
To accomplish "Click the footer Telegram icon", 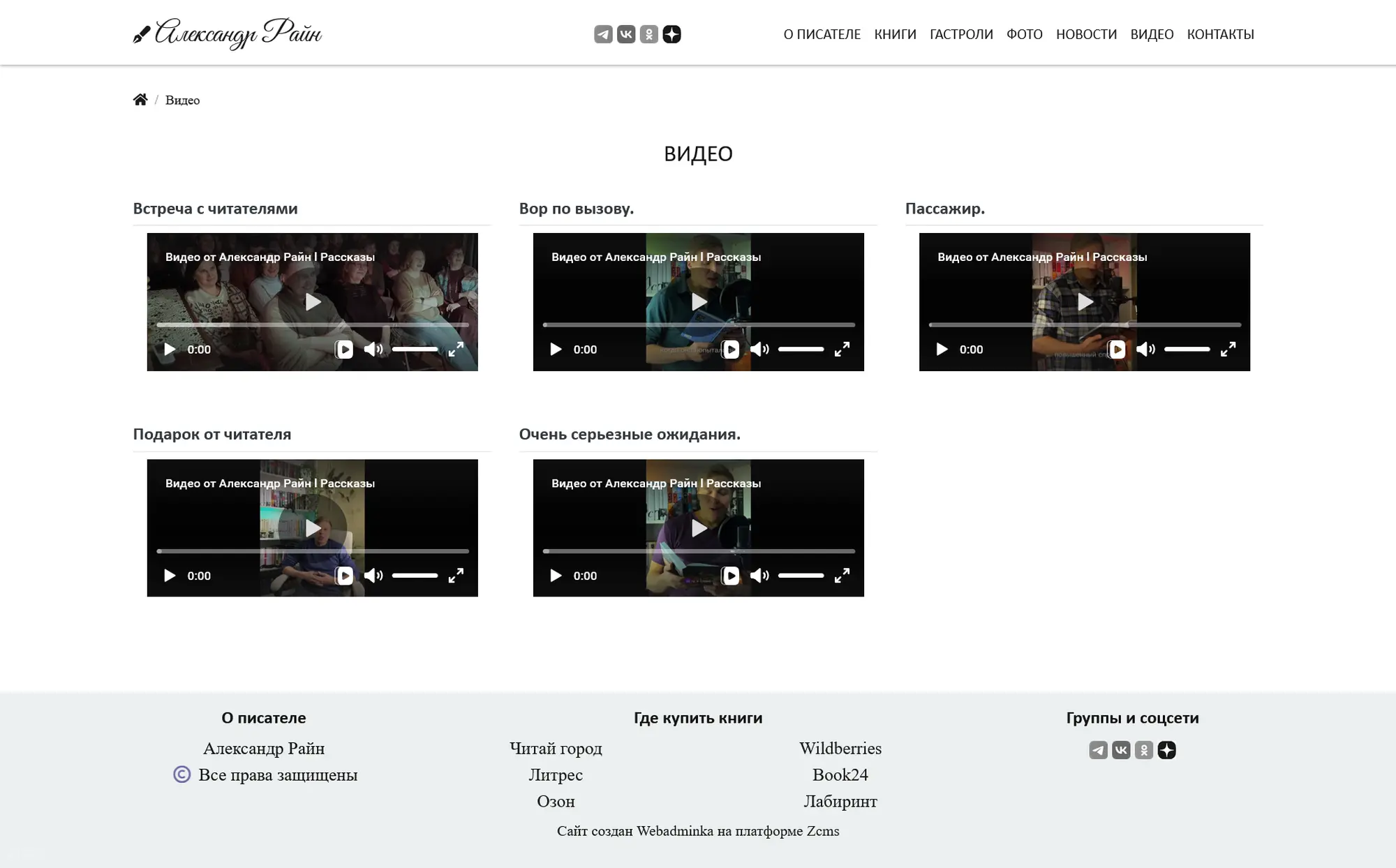I will (1098, 750).
